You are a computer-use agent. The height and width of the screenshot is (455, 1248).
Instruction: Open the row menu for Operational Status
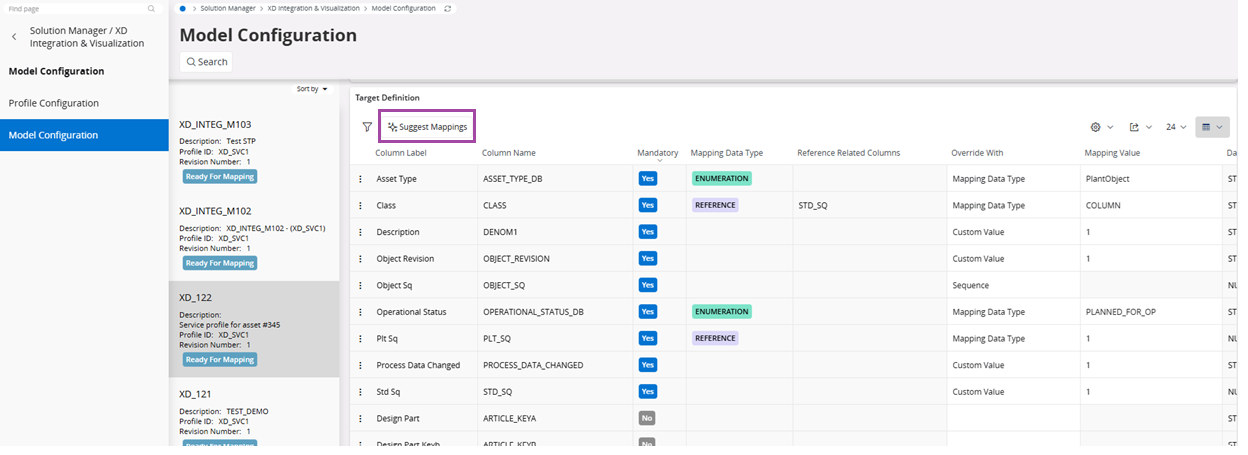(361, 312)
